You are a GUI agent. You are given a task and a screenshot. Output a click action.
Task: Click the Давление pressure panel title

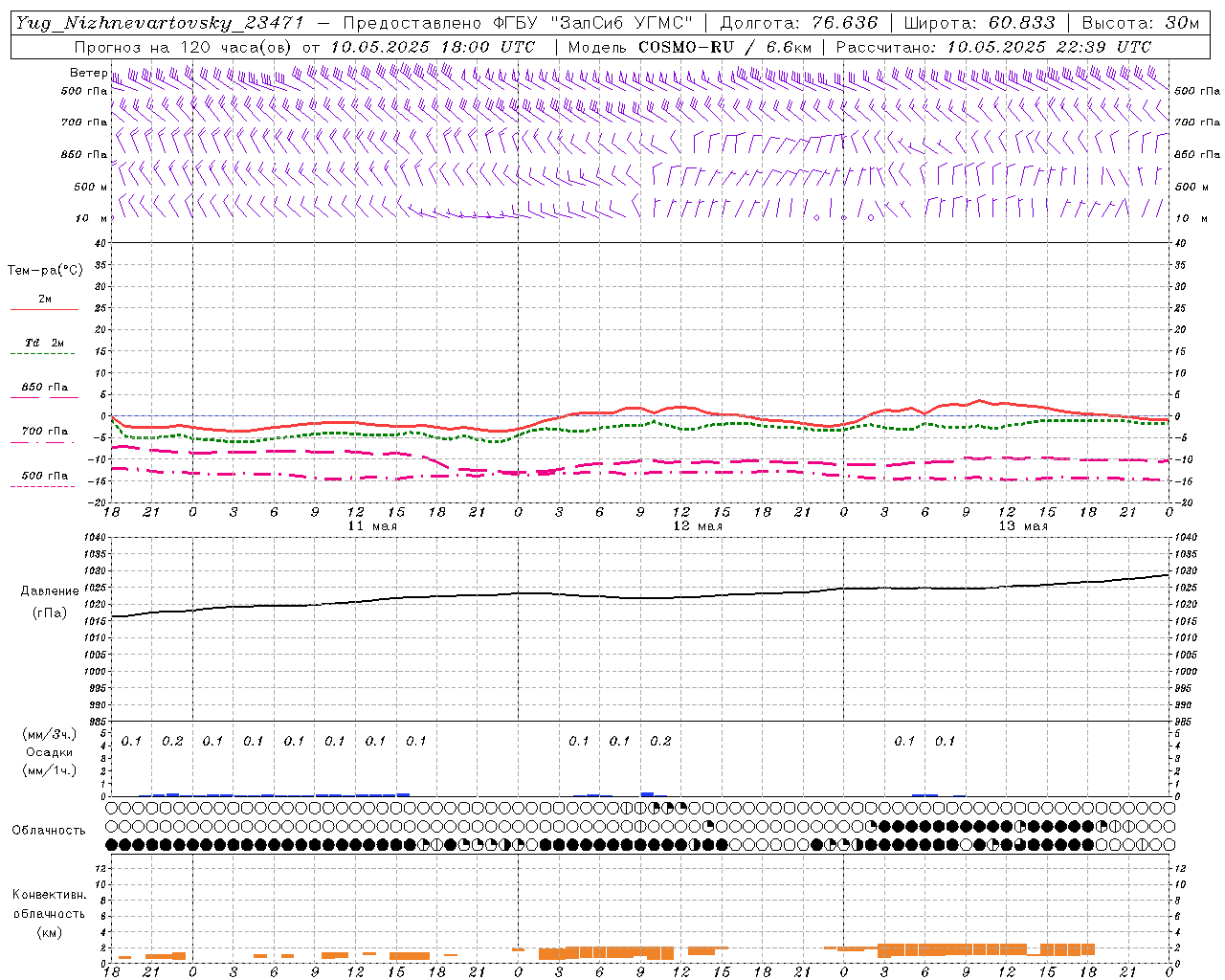coord(50,591)
